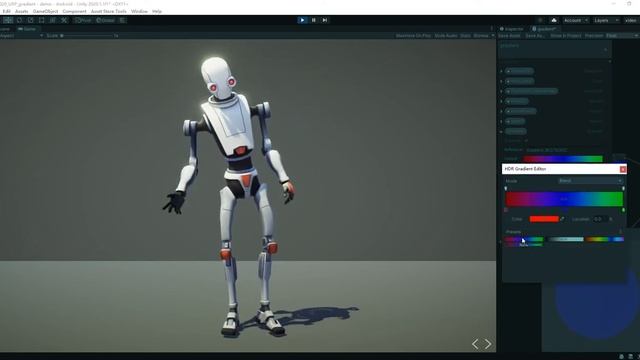Open the Edit menu
The image size is (640, 360).
click(x=6, y=11)
